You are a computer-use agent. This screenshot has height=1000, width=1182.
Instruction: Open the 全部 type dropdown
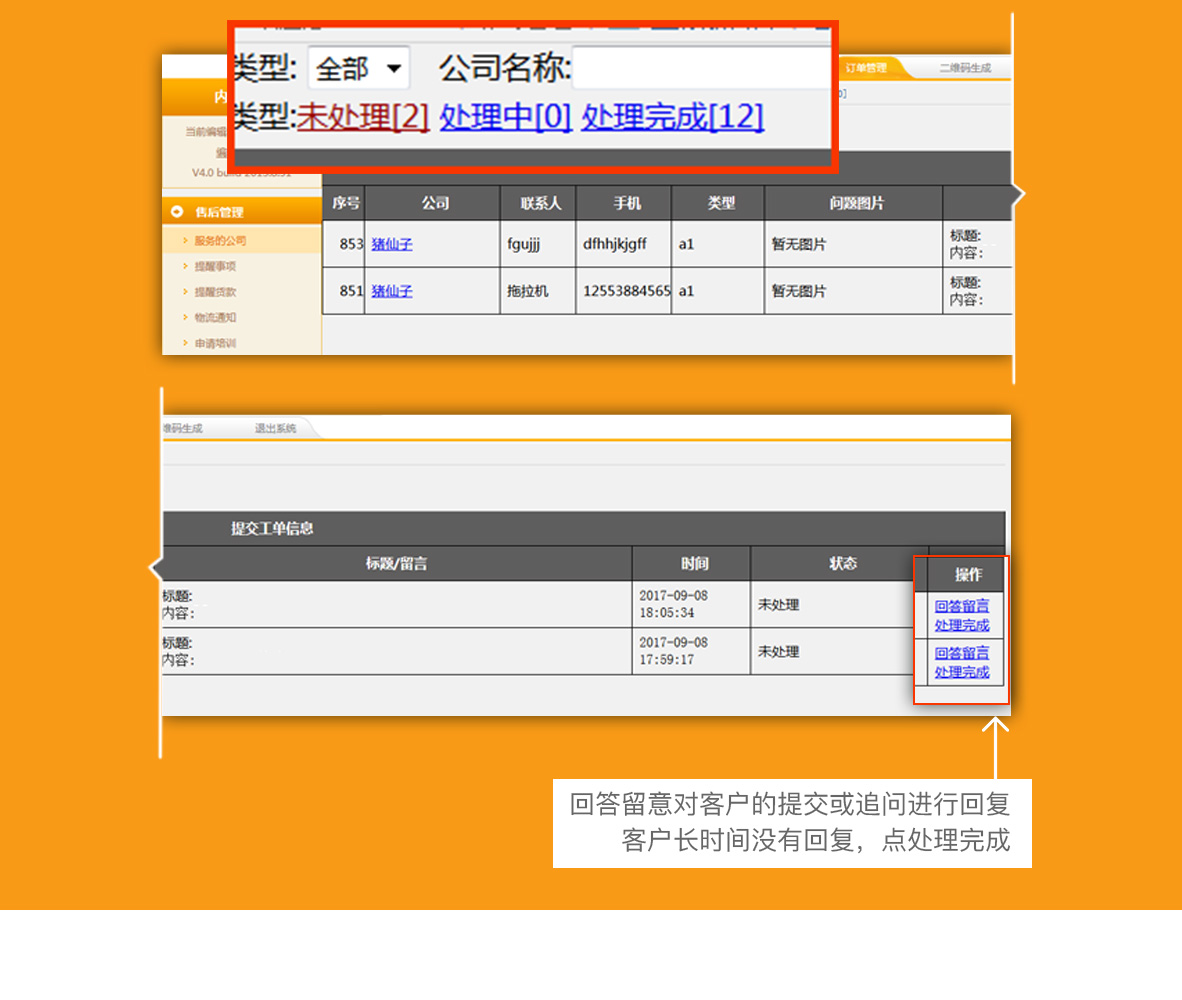pos(359,69)
